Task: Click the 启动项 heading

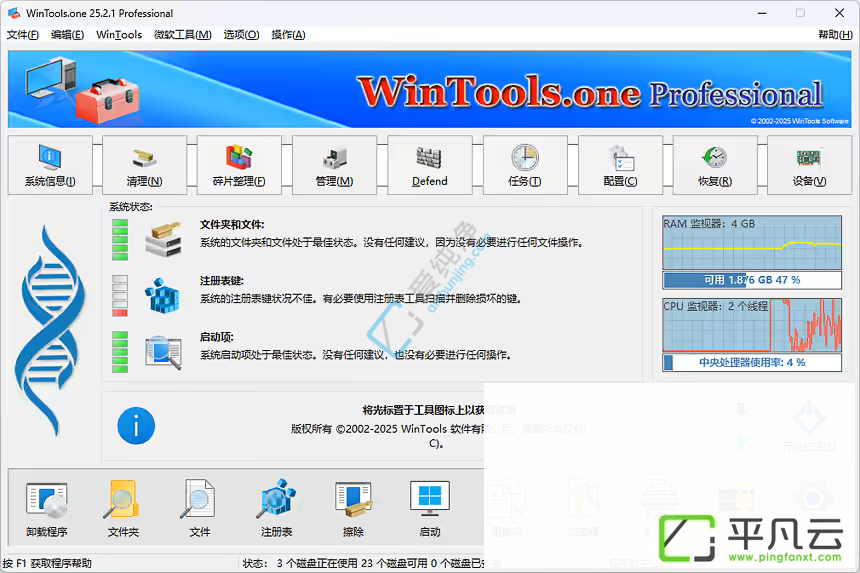Action: click(217, 337)
